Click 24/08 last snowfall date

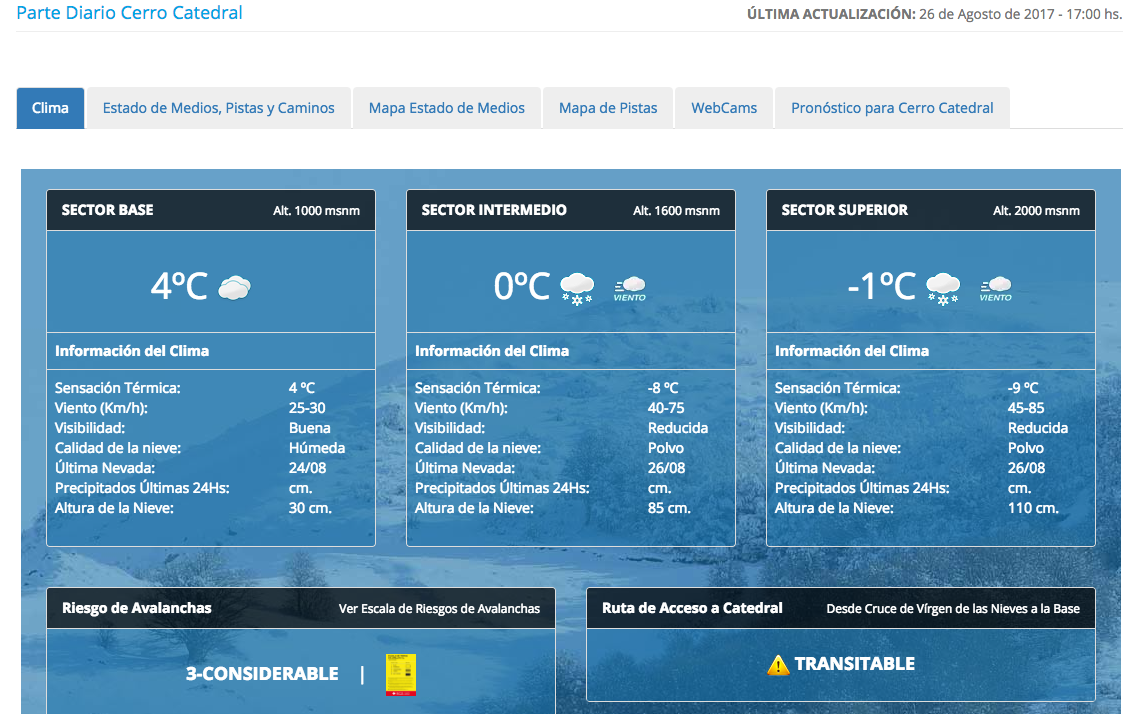(x=307, y=468)
